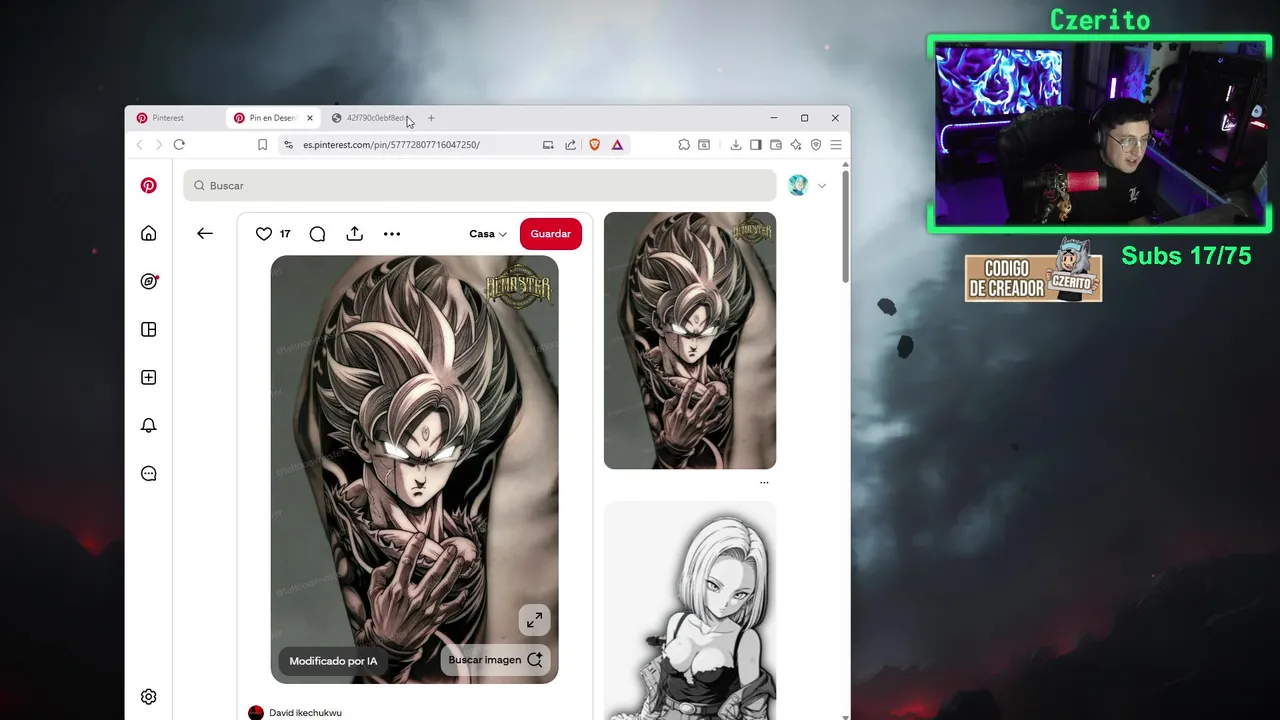This screenshot has height=720, width=1280.
Task: Open the Casa board dropdown
Action: pos(488,234)
